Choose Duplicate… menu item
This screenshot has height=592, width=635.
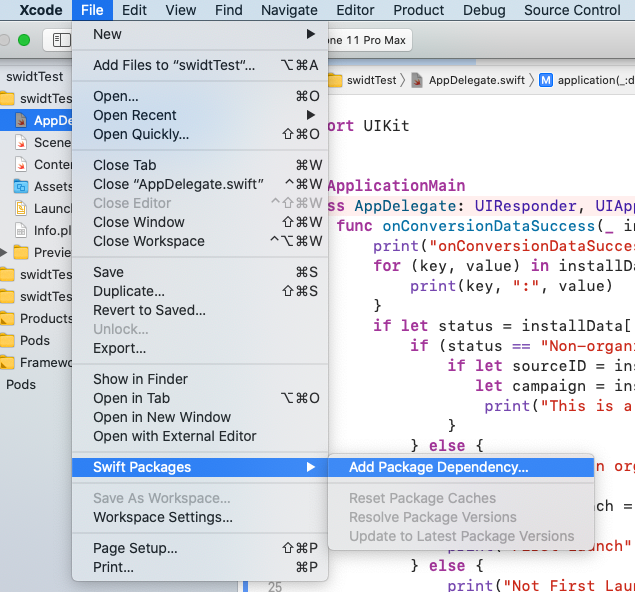[x=200, y=291]
